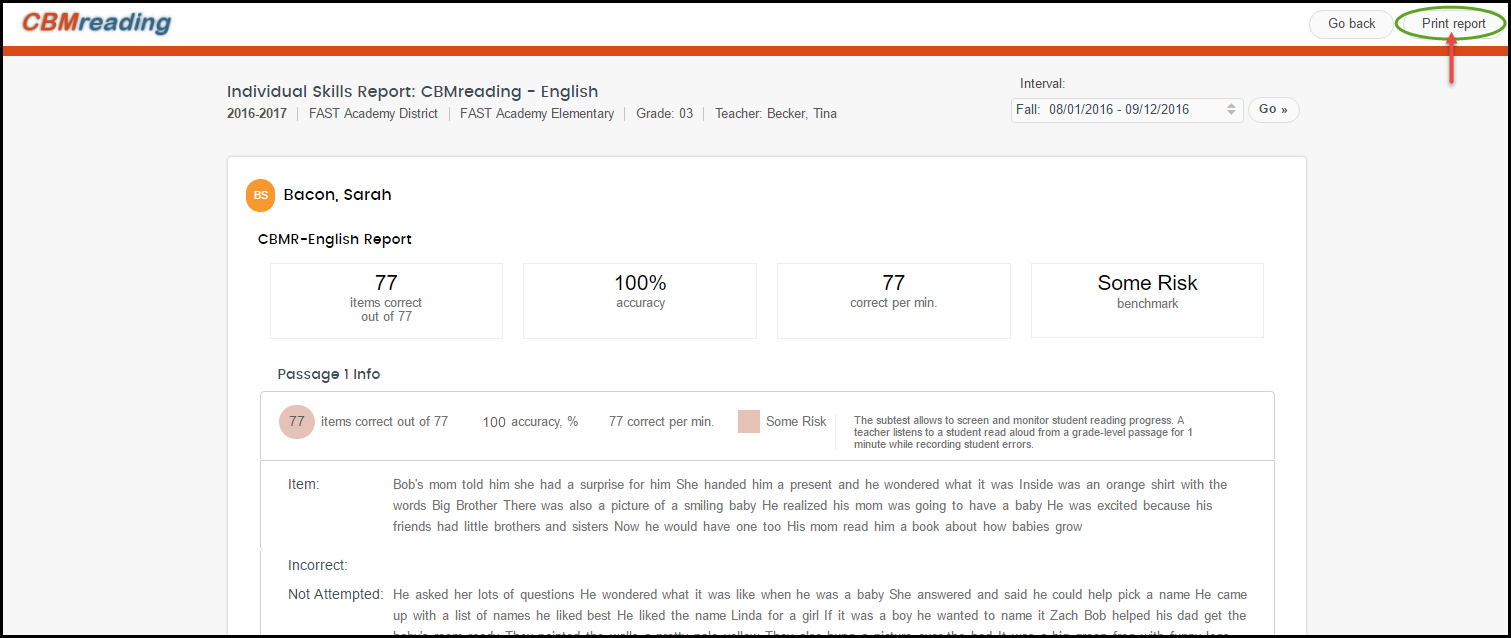Viewport: 1511px width, 638px height.
Task: Click the Not Attempted: label
Action: click(336, 595)
